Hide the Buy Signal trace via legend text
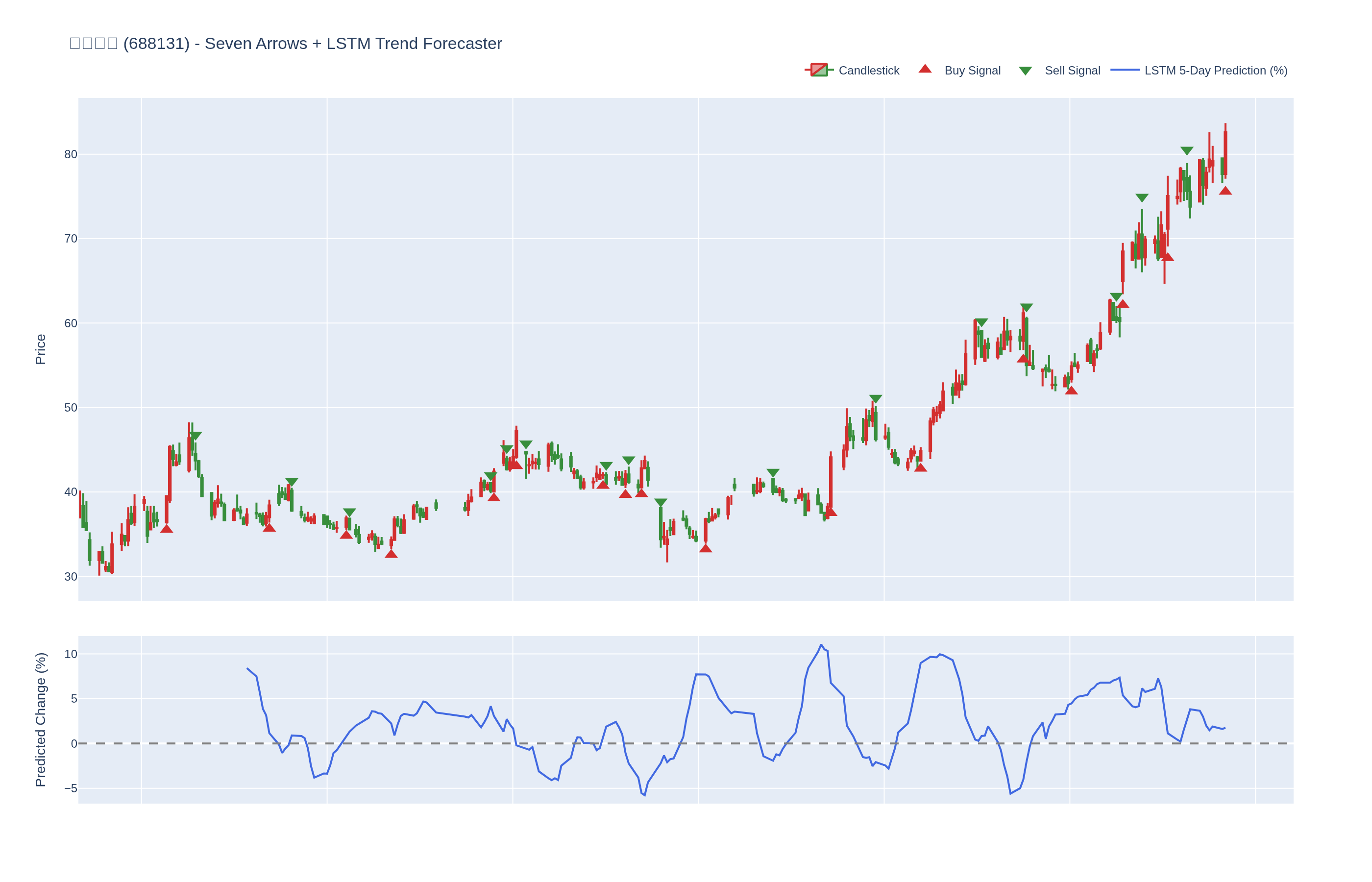The height and width of the screenshot is (882, 1372). pos(972,71)
